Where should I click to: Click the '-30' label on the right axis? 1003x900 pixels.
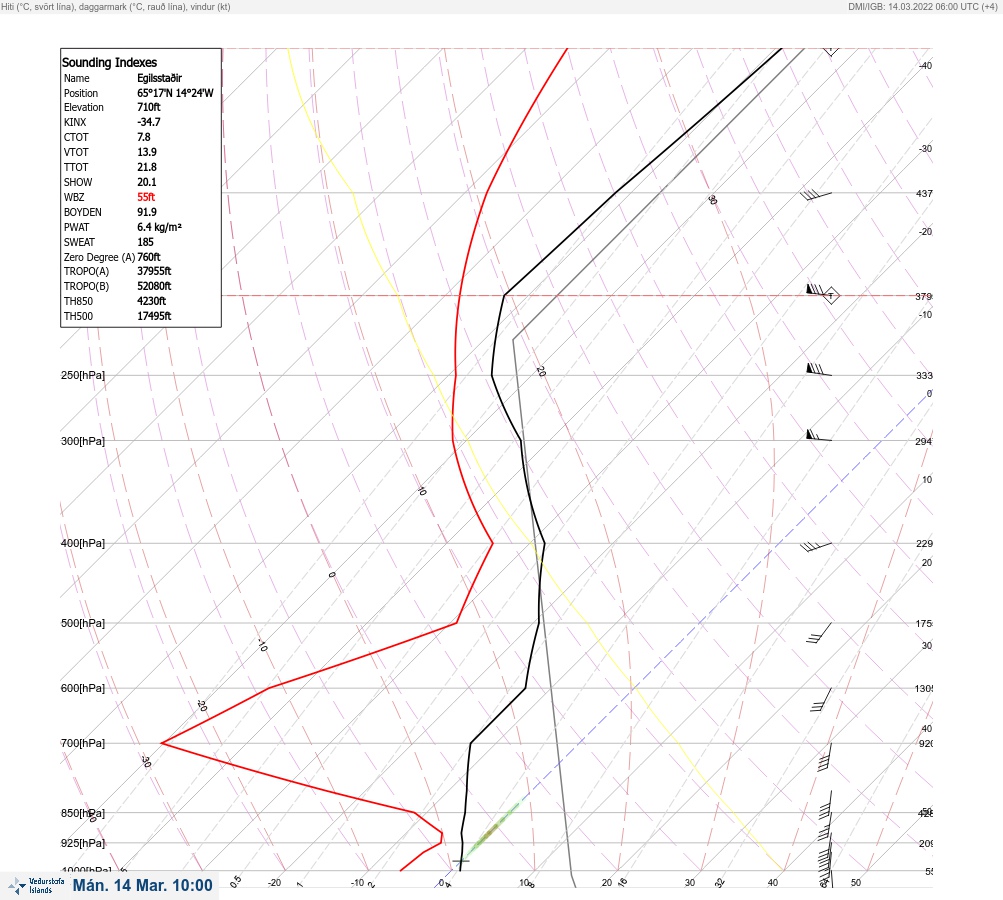(925, 148)
